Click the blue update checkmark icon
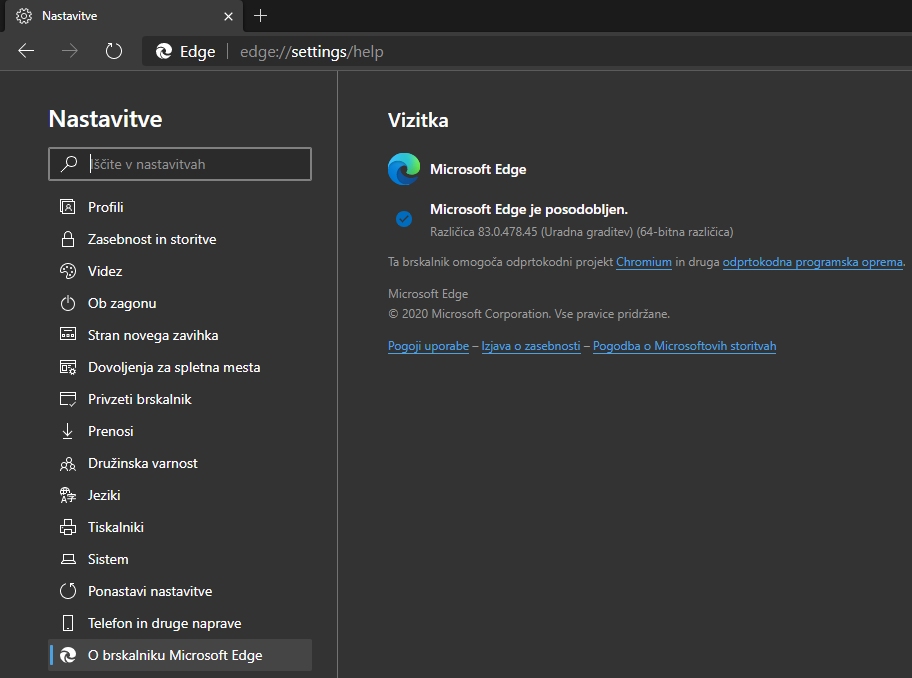 click(404, 219)
